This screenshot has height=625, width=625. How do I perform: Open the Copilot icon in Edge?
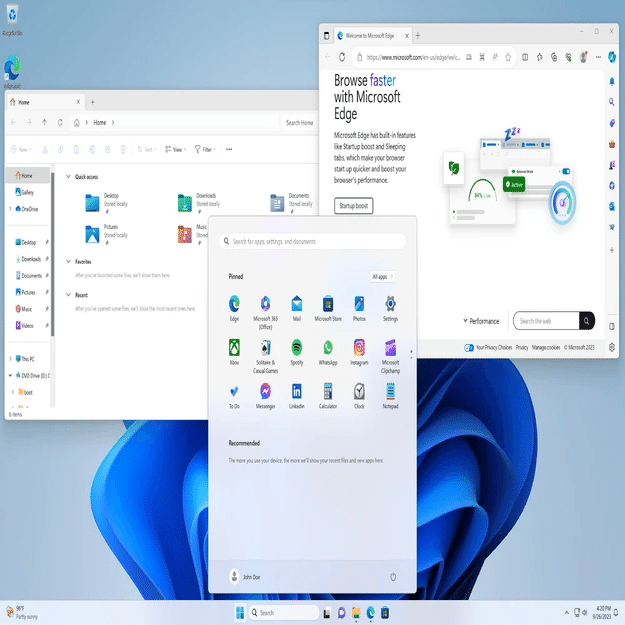(x=612, y=57)
